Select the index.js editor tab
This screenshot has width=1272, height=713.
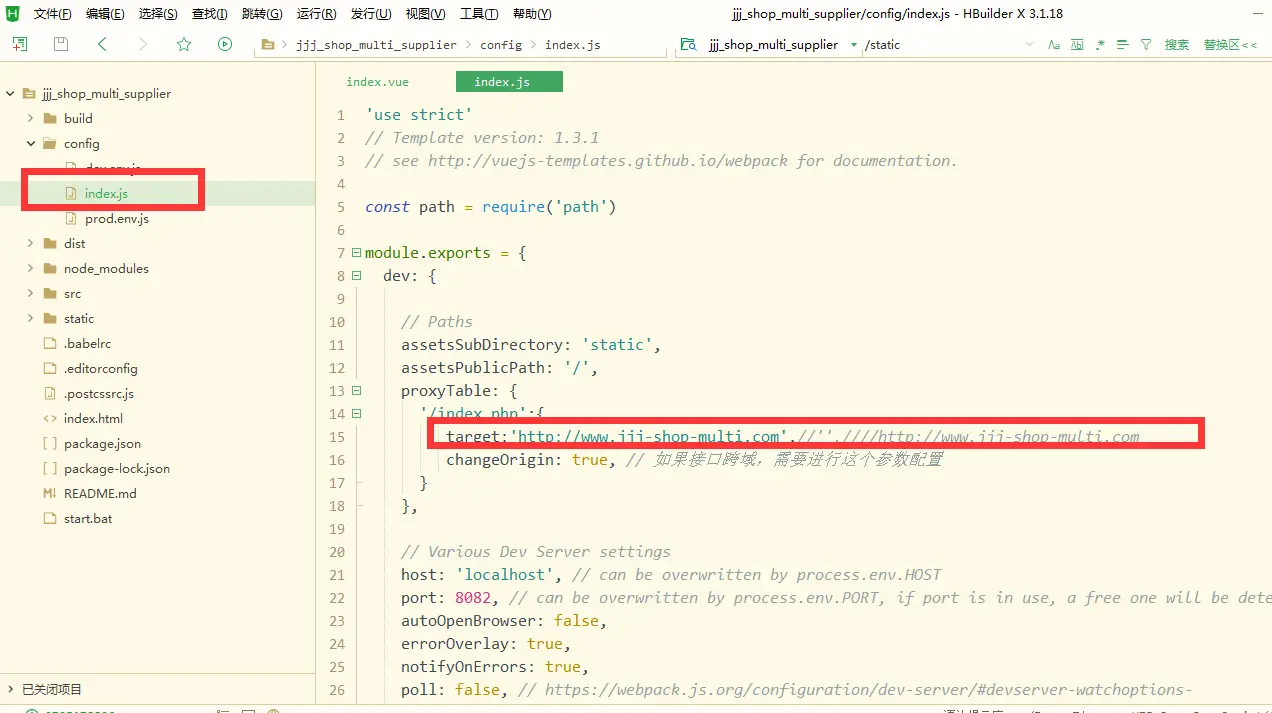(x=508, y=82)
